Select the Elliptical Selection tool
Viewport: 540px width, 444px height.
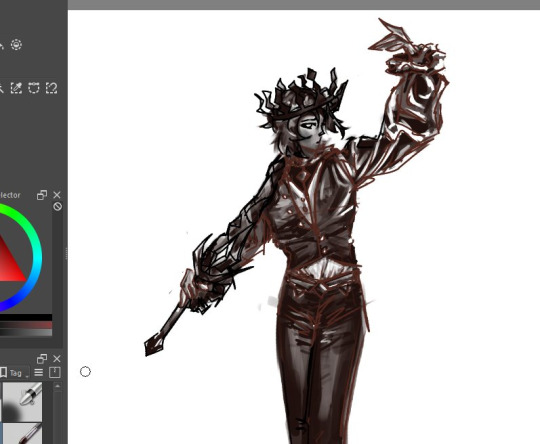pos(16,44)
